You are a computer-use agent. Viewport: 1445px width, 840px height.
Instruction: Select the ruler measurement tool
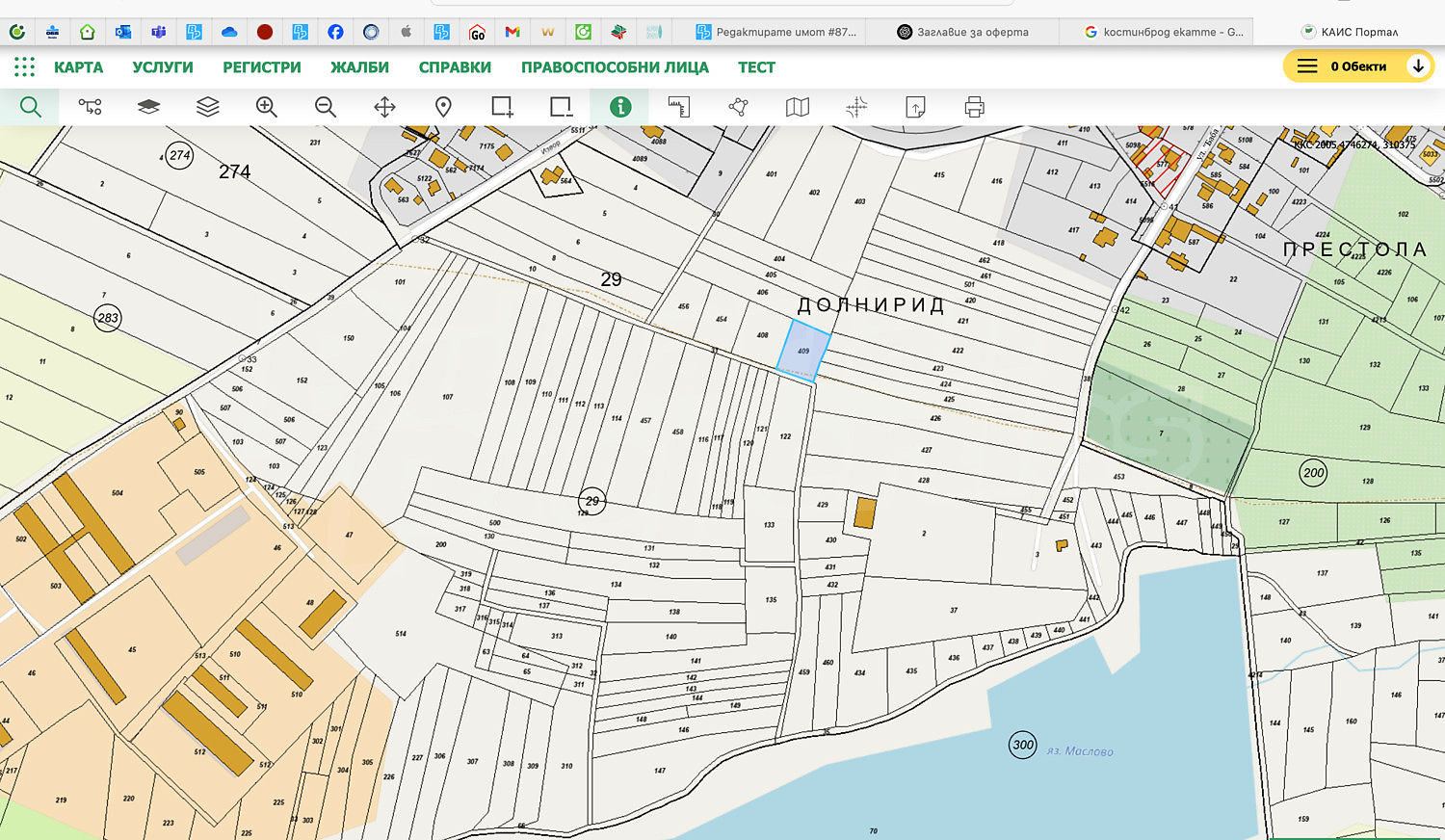coord(679,107)
